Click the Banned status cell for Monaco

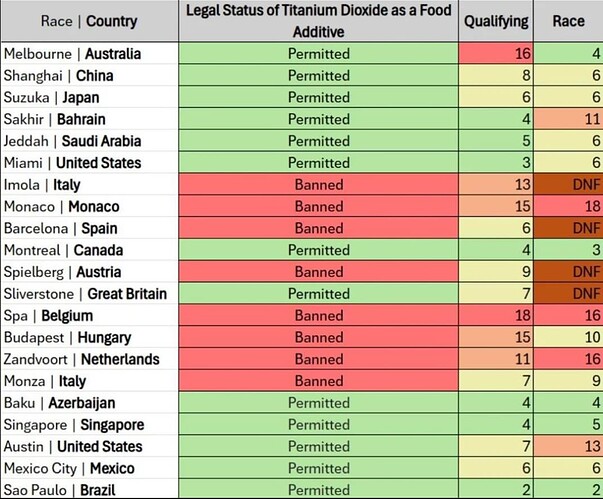[x=319, y=207]
